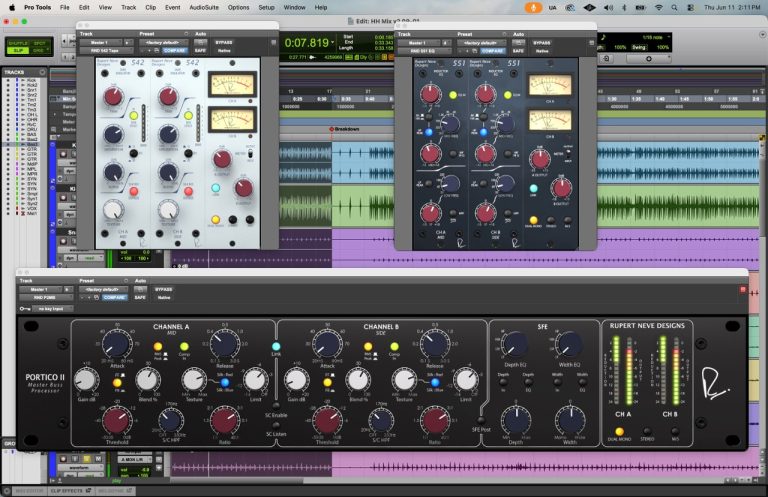Toggle yellow Dual Mono button in 542 Tape

pos(216,219)
